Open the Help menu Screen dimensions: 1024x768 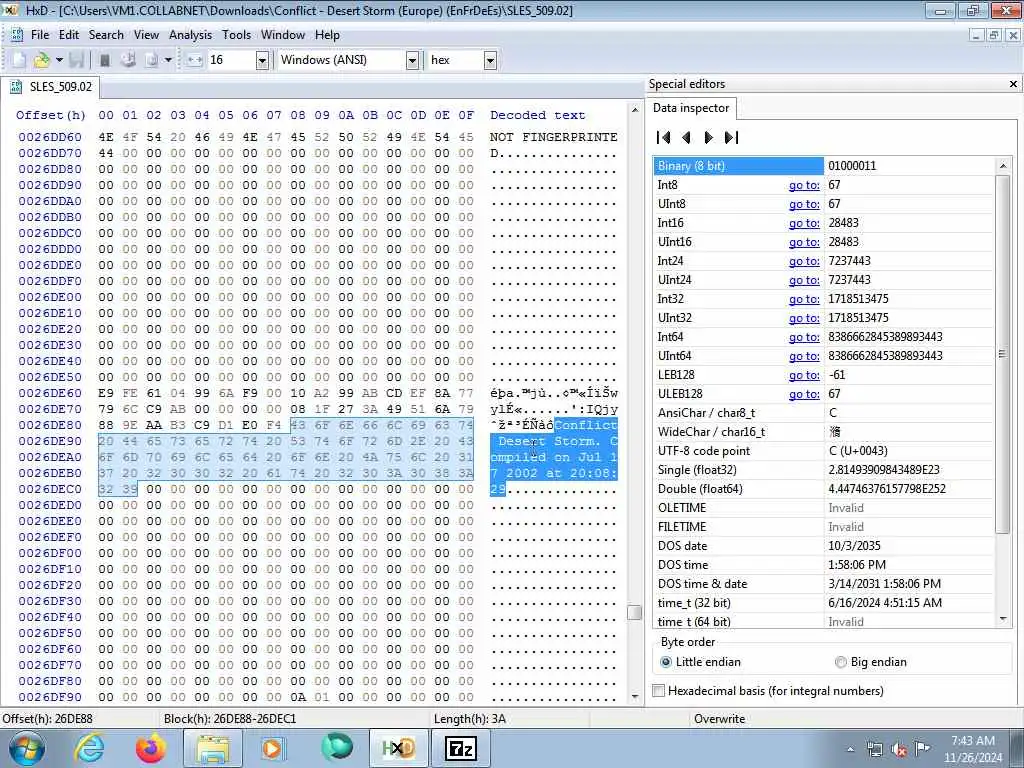[327, 35]
